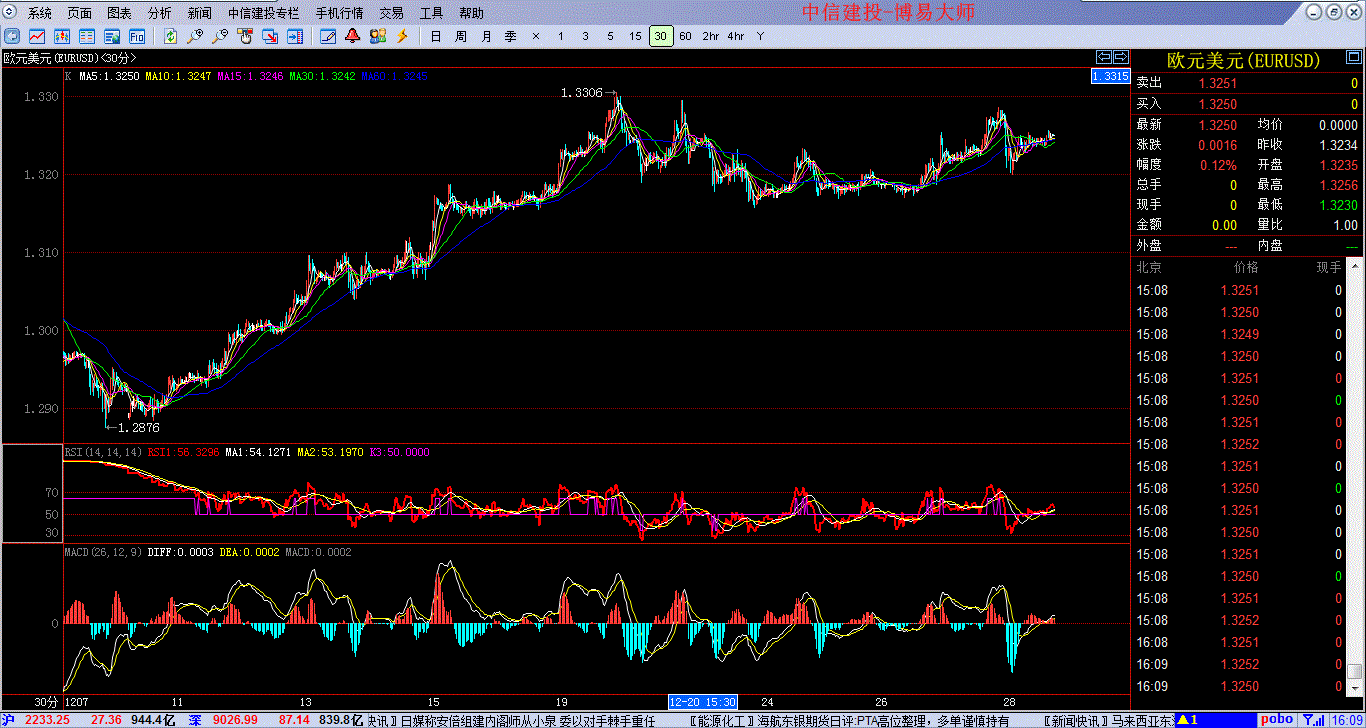The width and height of the screenshot is (1366, 728).
Task: Click the lightning bolt quick trade icon
Action: click(x=402, y=36)
